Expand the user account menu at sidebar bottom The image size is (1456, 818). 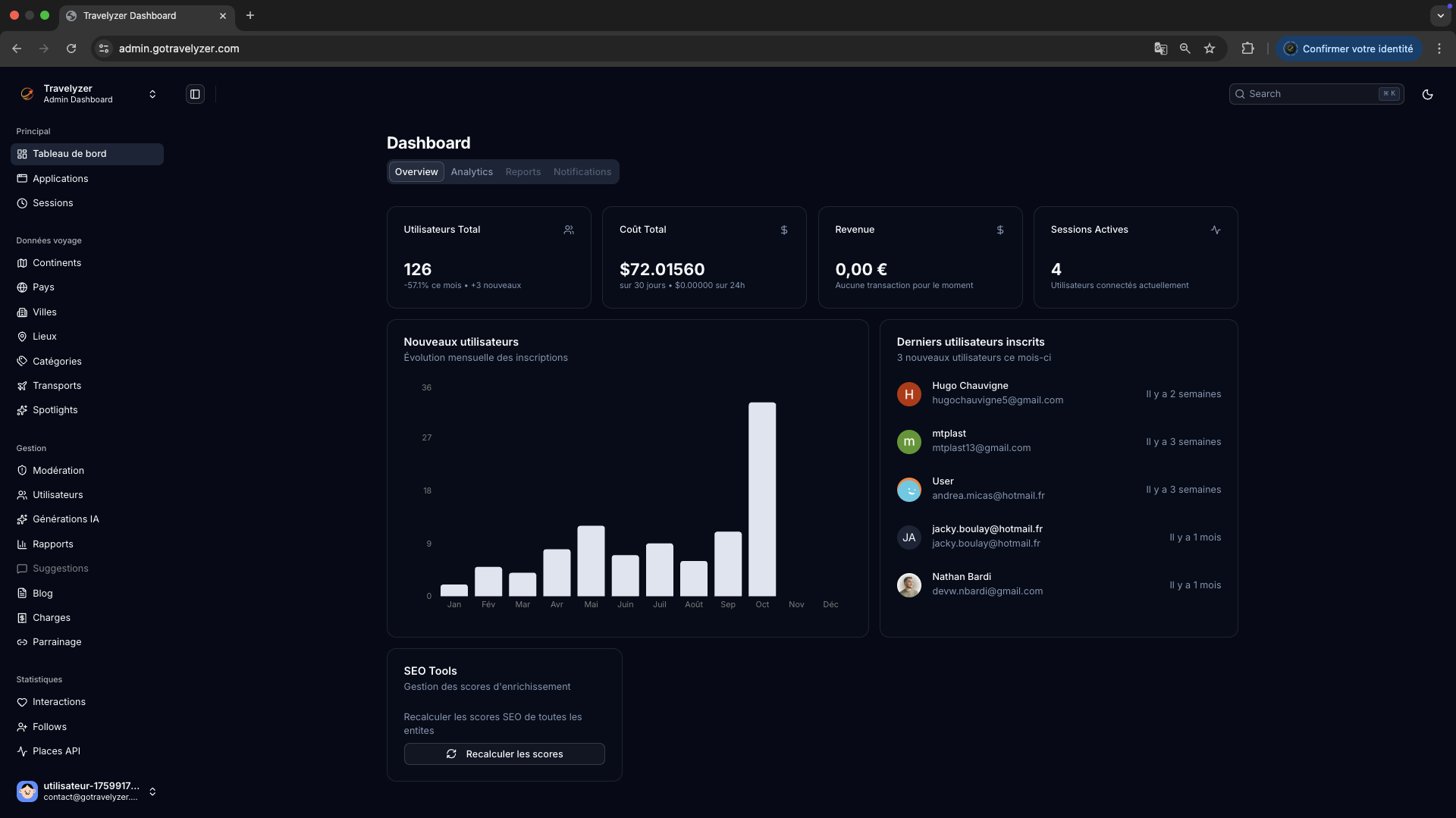pos(152,791)
